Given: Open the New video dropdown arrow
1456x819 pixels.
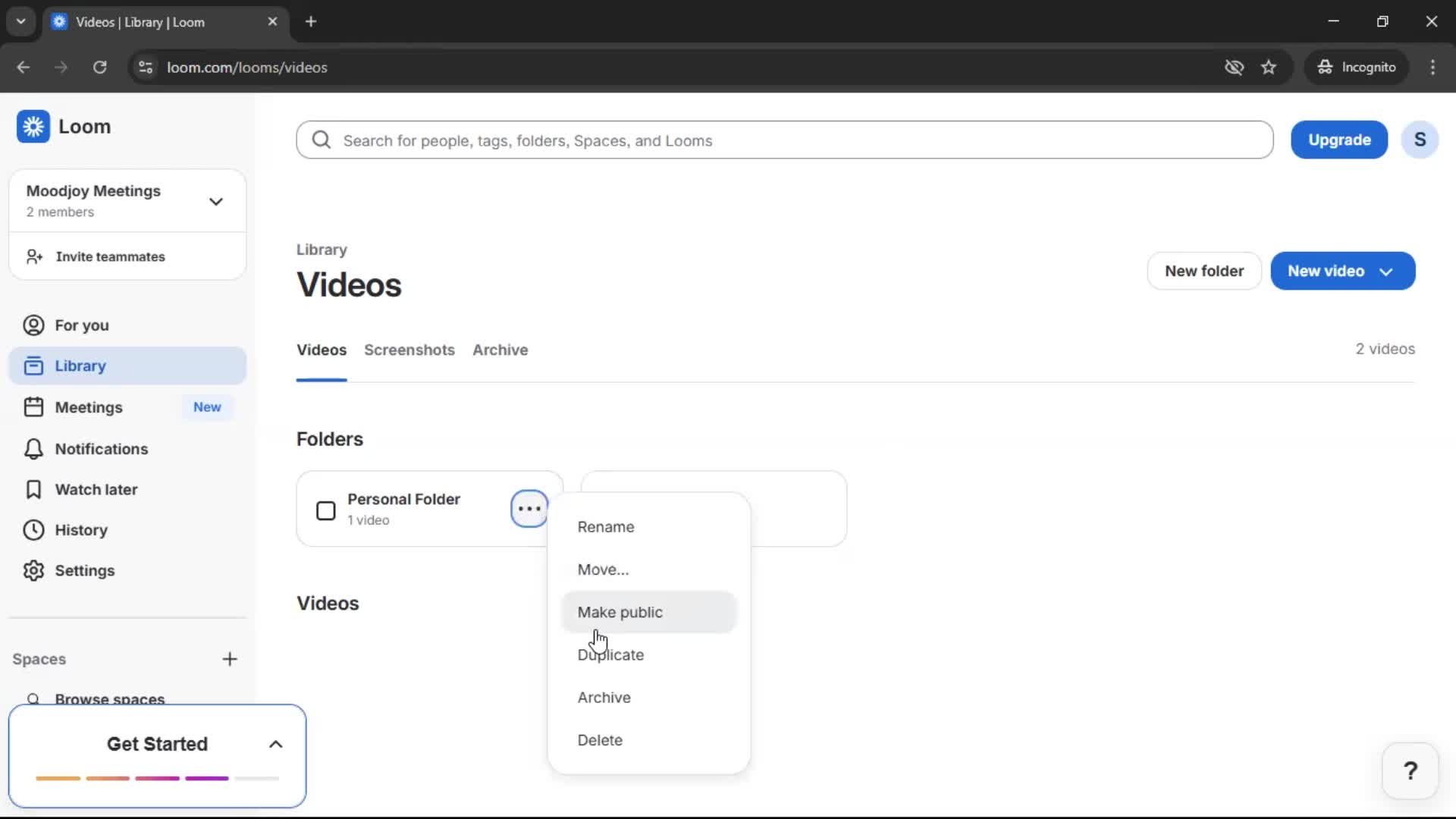Looking at the screenshot, I should [1386, 271].
